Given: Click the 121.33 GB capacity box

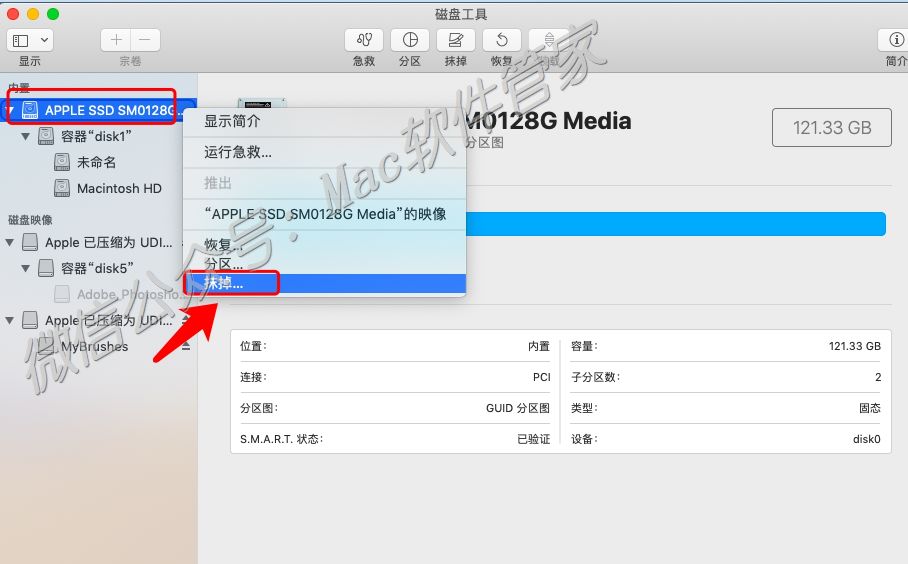Looking at the screenshot, I should point(832,127).
